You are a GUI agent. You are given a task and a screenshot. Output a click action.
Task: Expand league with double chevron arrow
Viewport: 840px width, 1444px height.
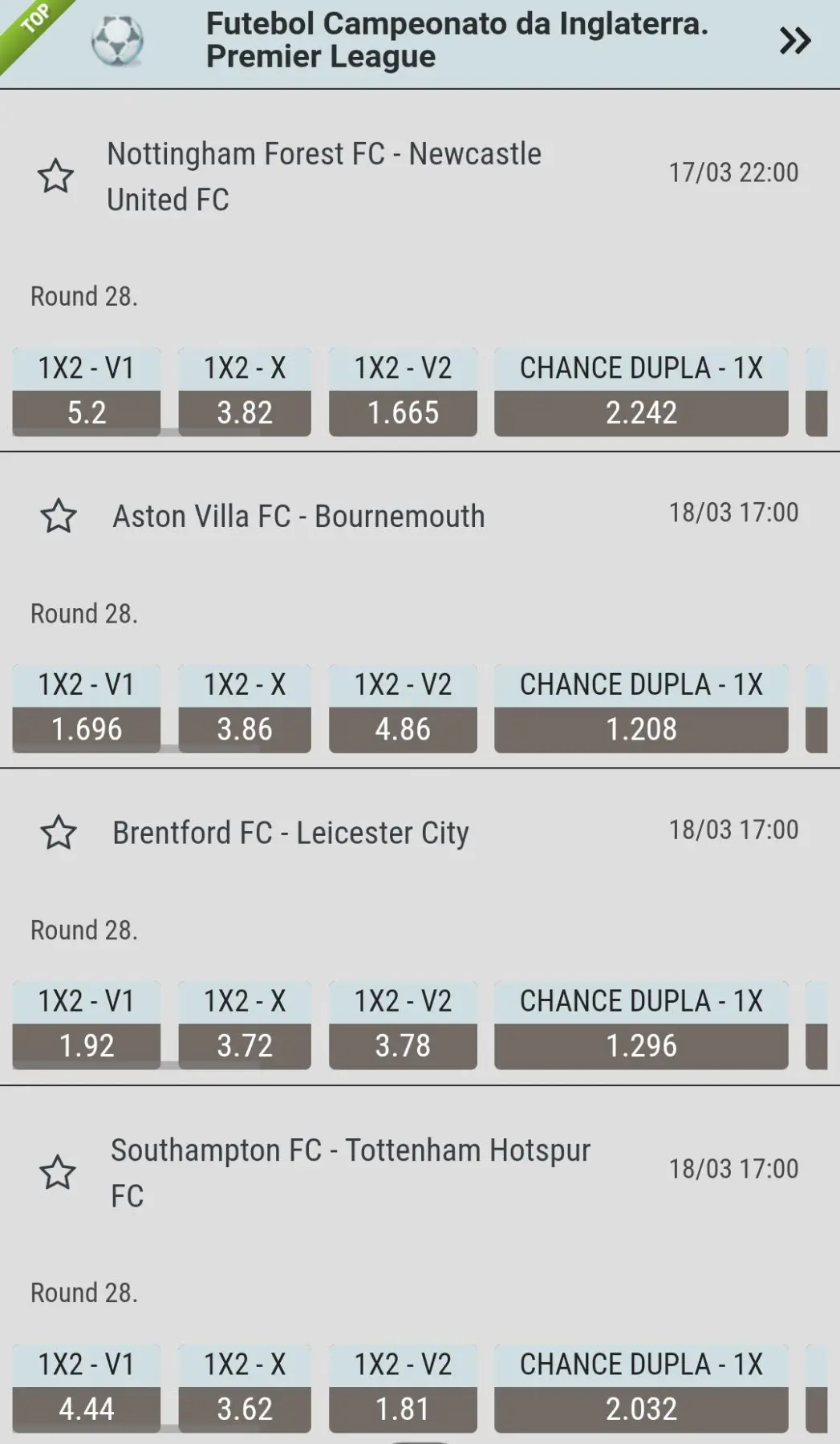(794, 40)
